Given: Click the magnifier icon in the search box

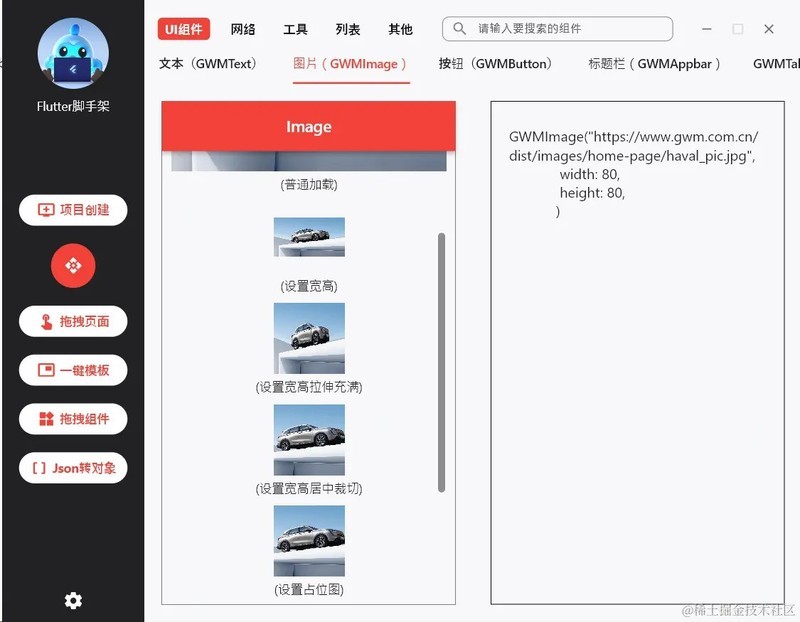Looking at the screenshot, I should (x=461, y=29).
